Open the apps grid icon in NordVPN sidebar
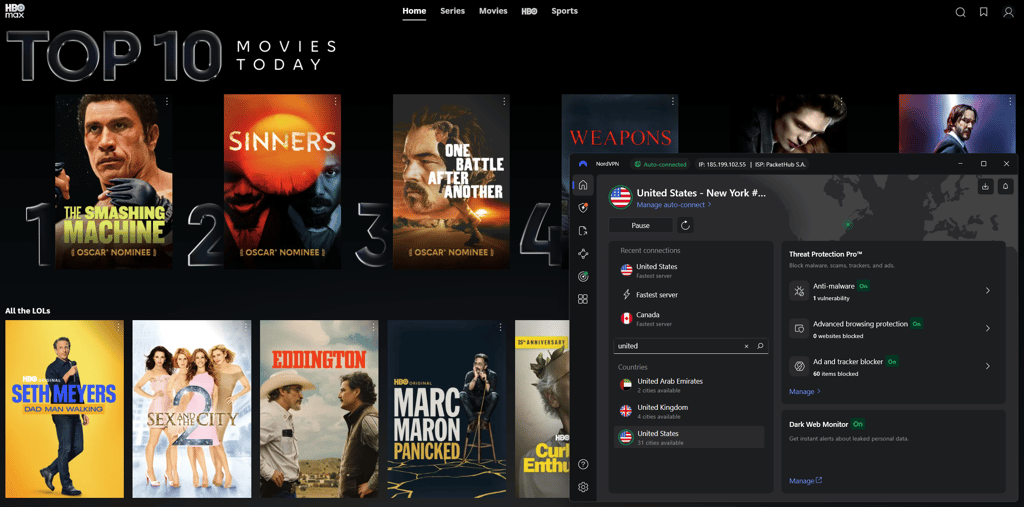 pos(583,299)
